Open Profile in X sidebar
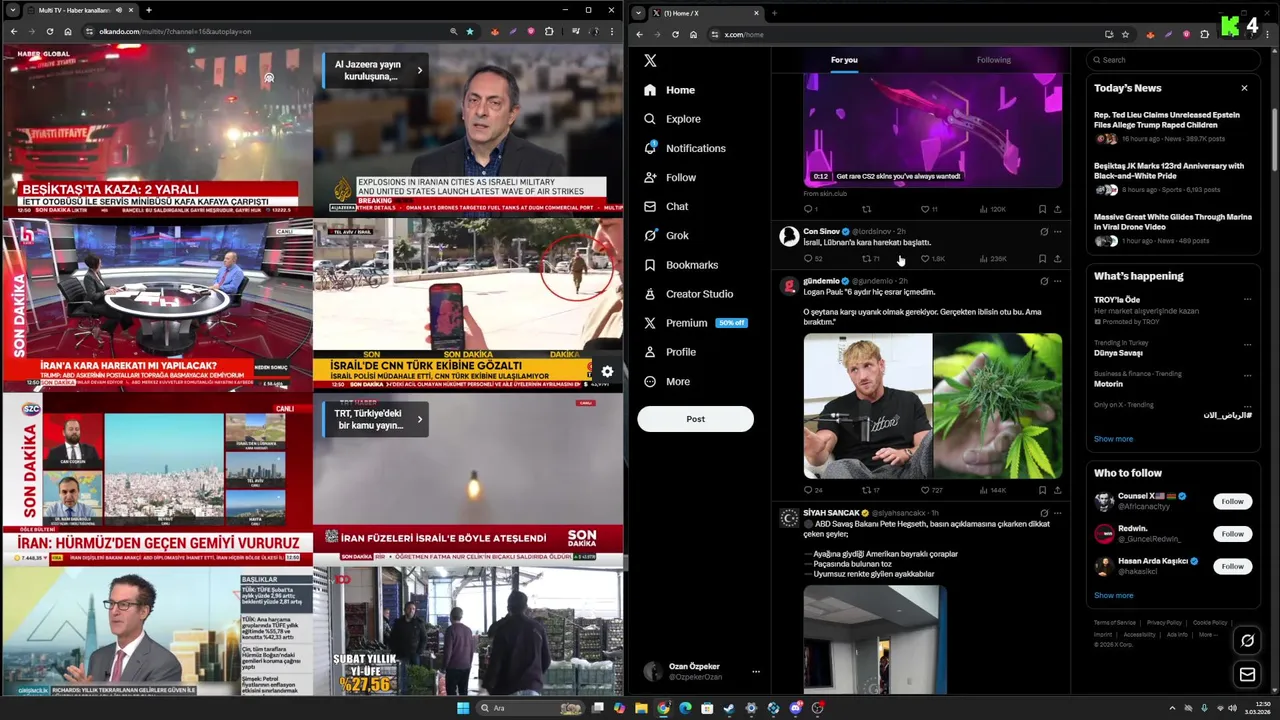1280x720 pixels. click(x=670, y=352)
